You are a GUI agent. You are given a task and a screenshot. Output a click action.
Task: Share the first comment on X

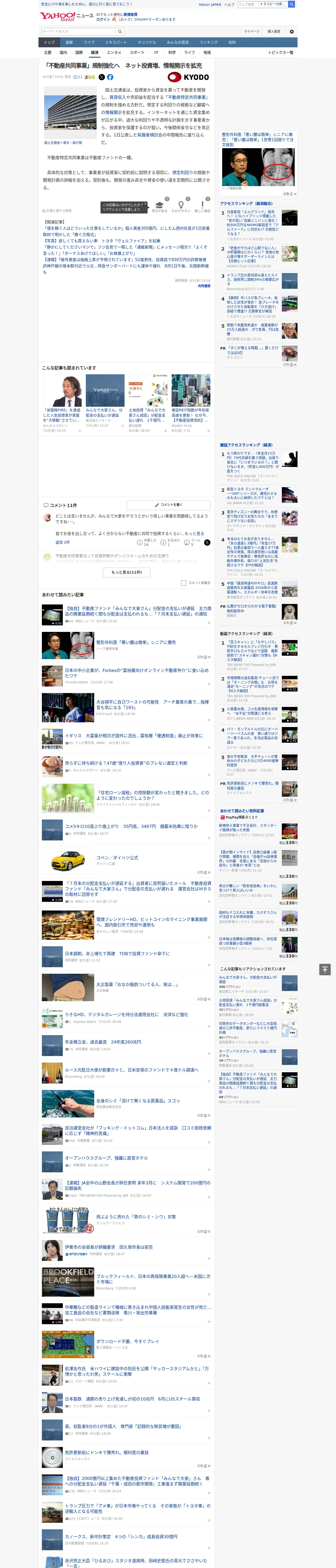pyautogui.click(x=207, y=542)
